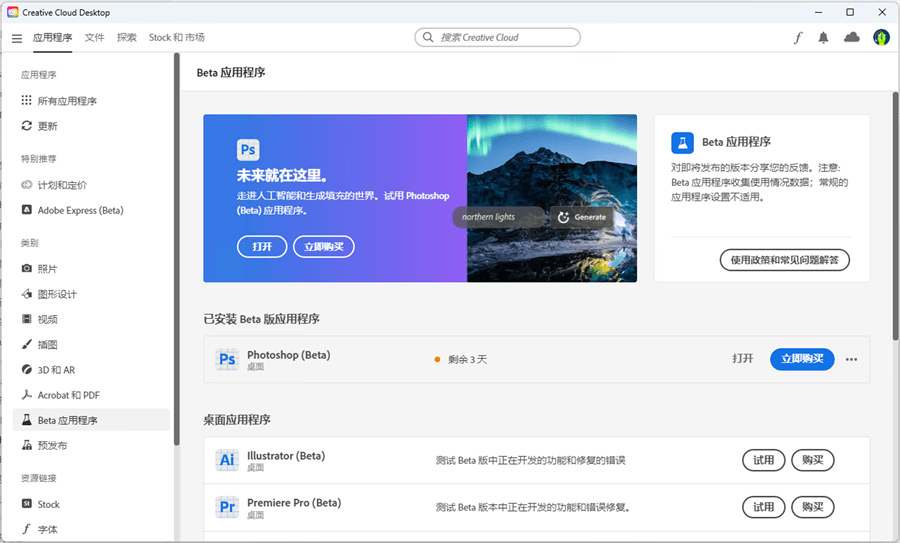Click the main content vertical scrollbar
The width and height of the screenshot is (900, 543).
click(895, 216)
